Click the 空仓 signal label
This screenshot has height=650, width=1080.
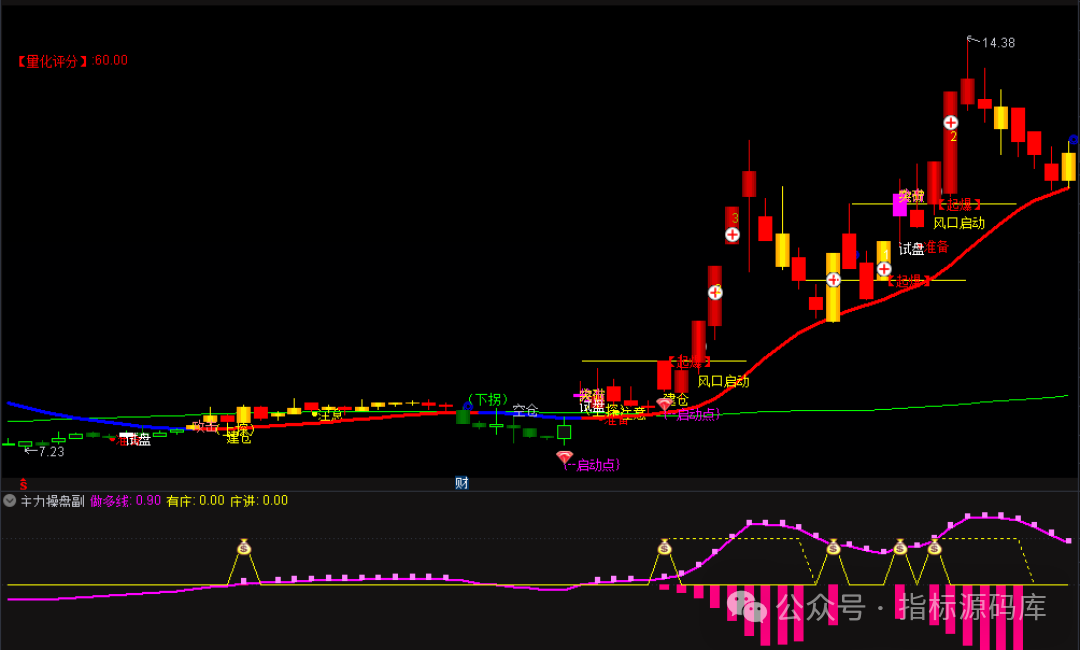[525, 410]
